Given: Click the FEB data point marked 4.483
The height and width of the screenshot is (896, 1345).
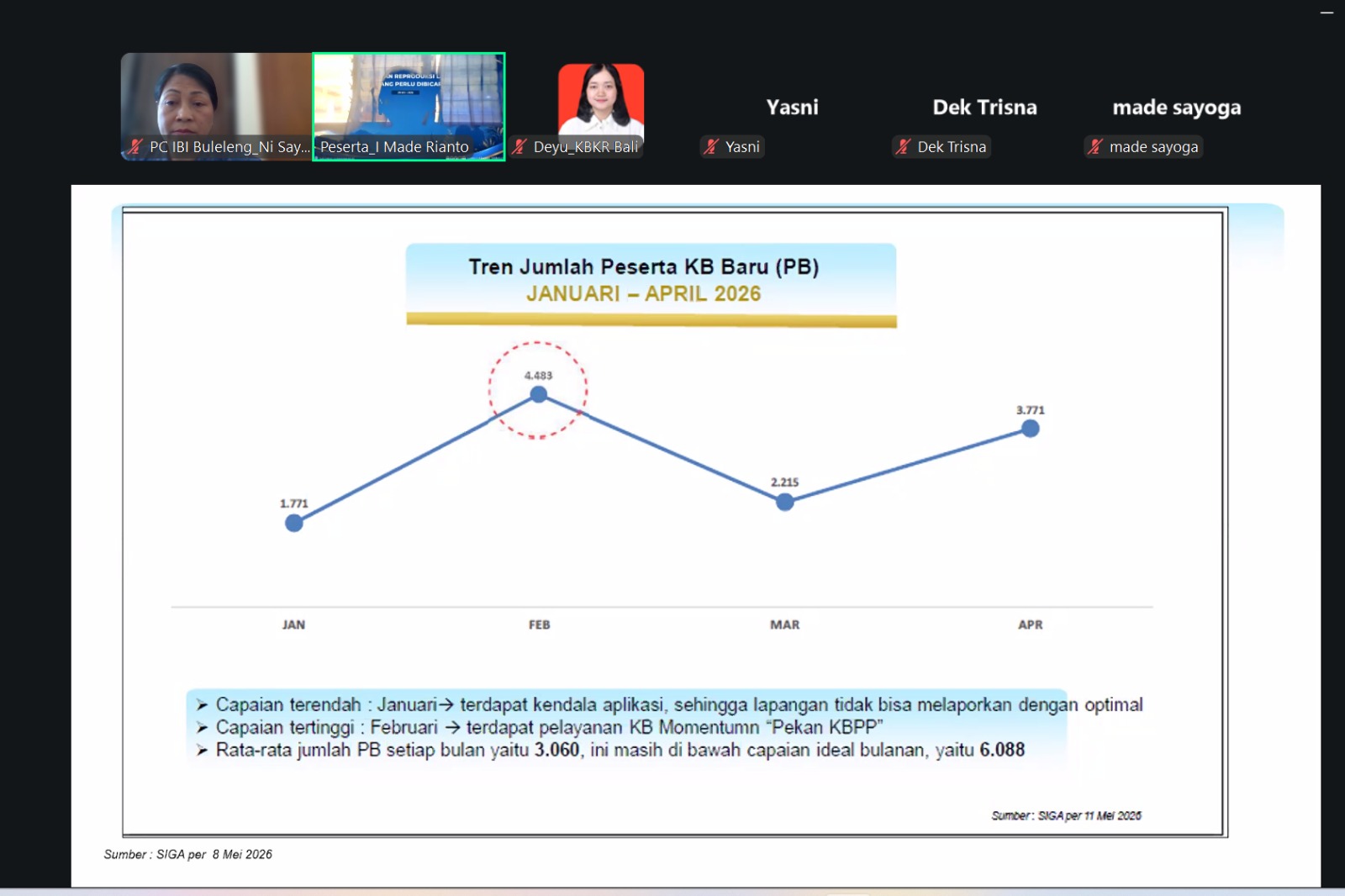Looking at the screenshot, I should pyautogui.click(x=539, y=394).
